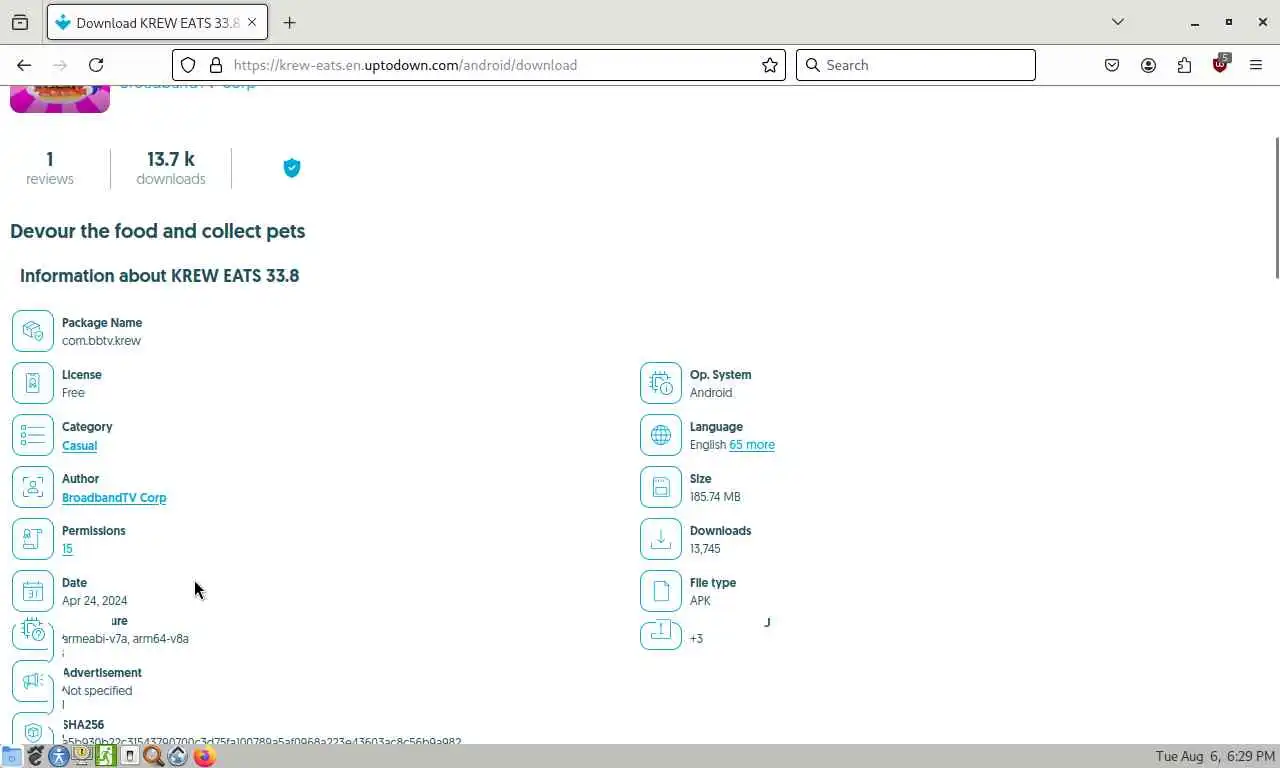Click the Language globe icon
Screen dimensions: 1280x768
tap(661, 435)
